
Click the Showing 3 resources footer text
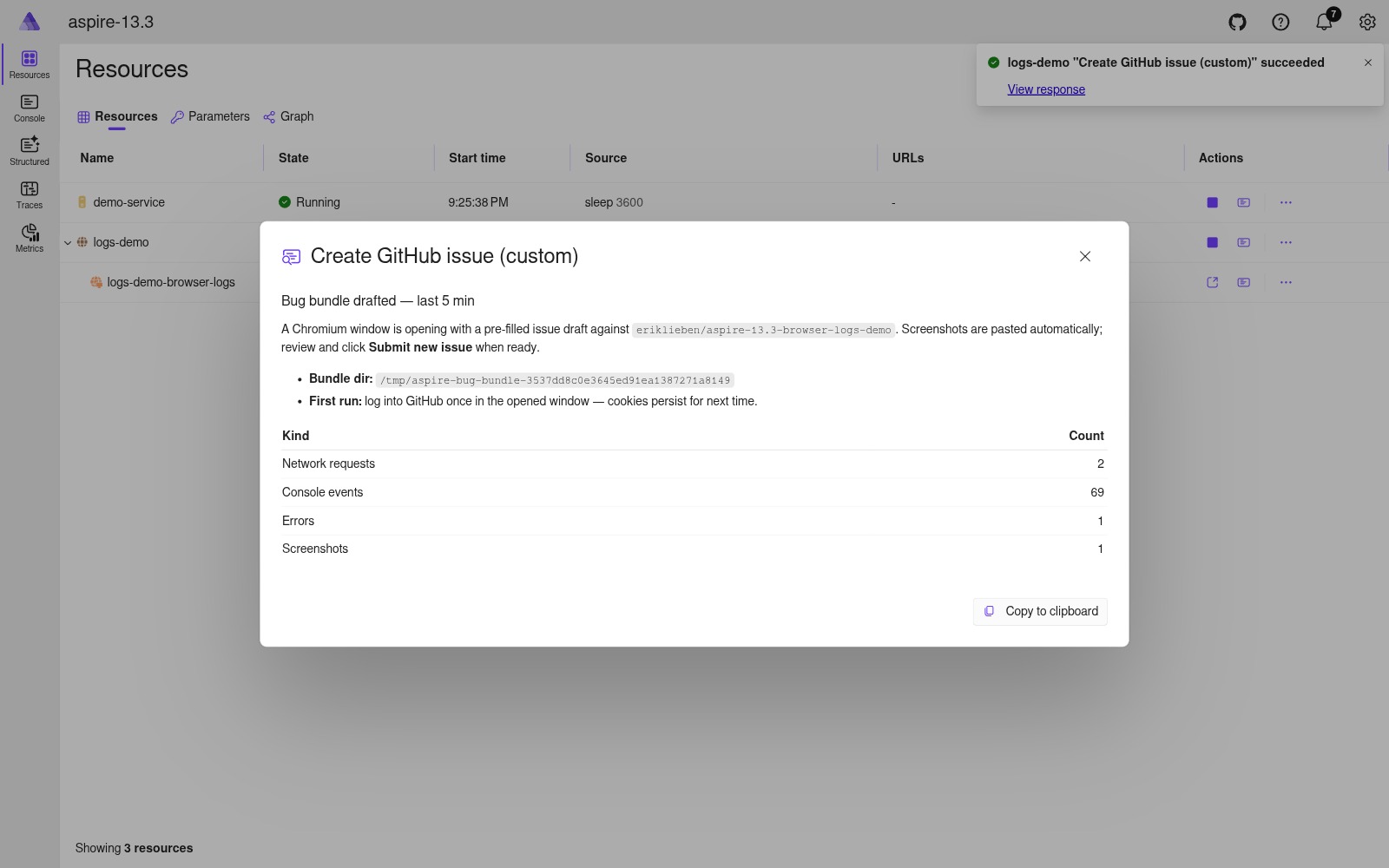coord(134,848)
